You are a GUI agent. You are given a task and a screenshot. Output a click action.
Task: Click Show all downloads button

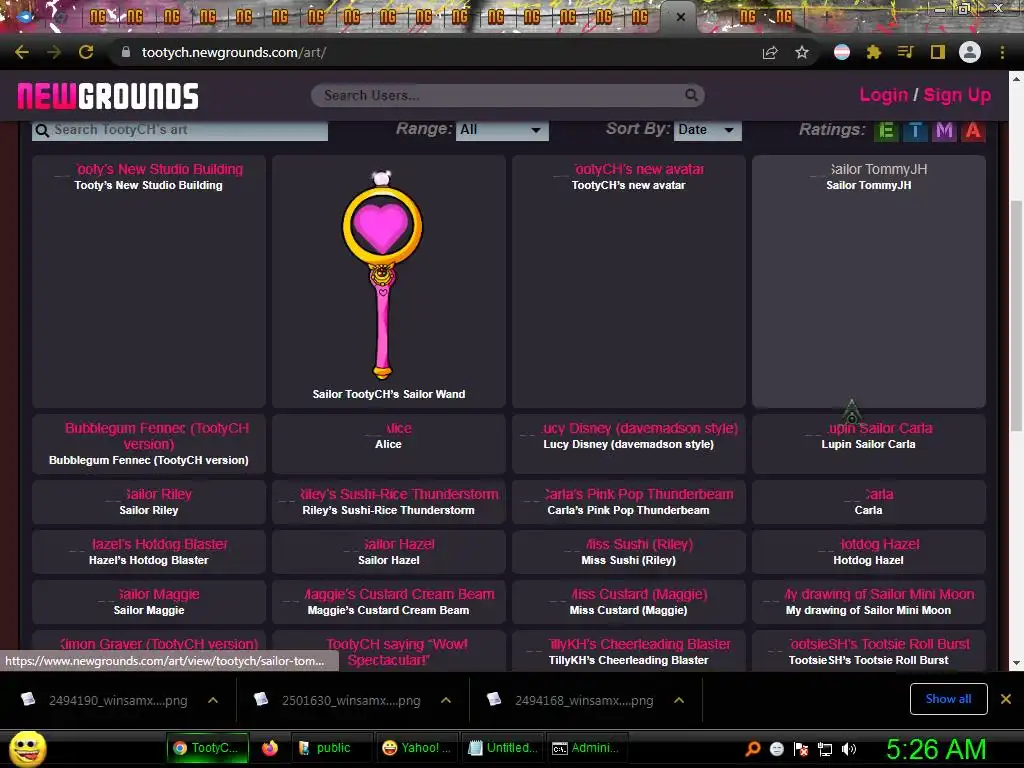click(x=948, y=699)
